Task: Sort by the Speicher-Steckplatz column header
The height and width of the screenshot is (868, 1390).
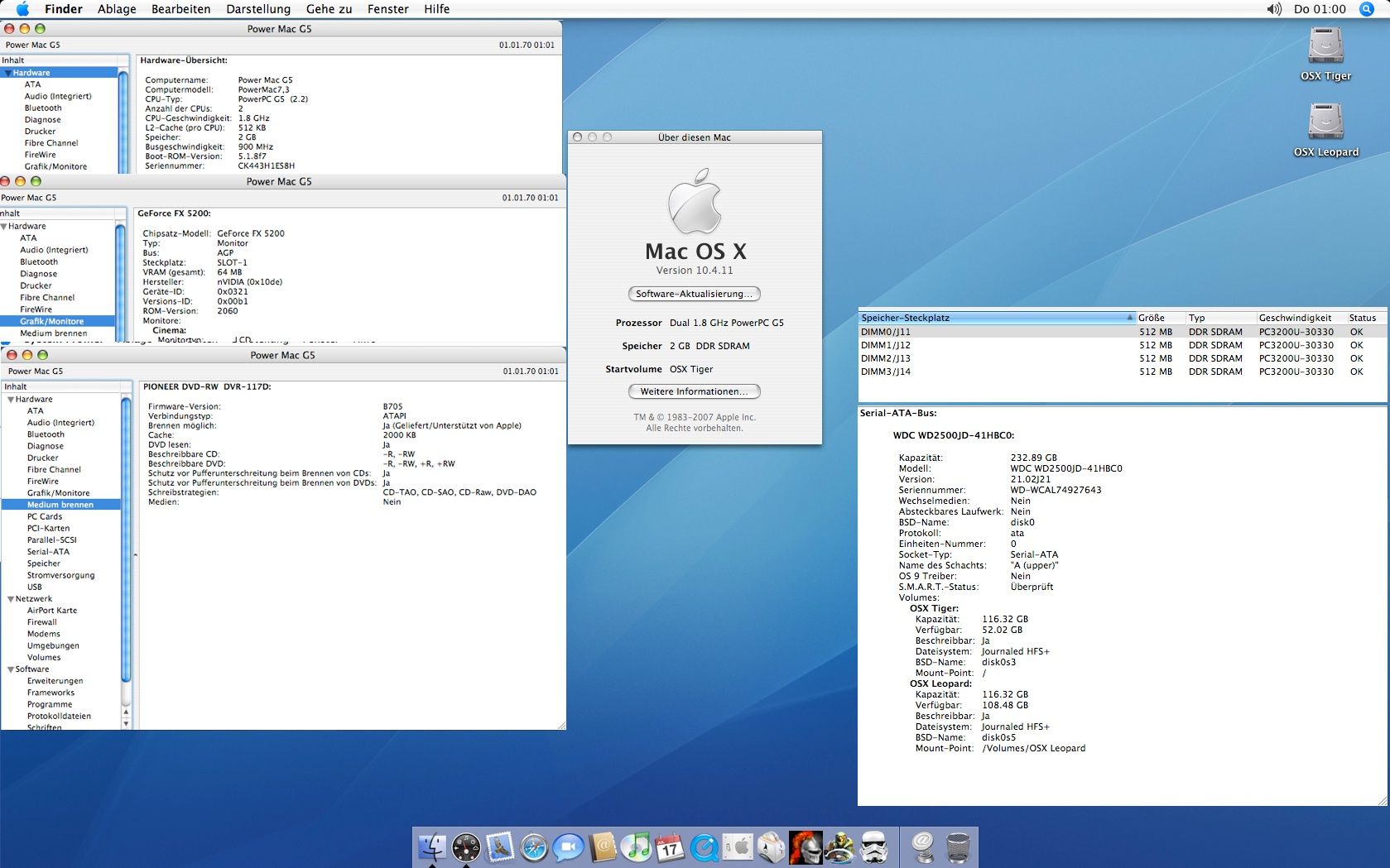Action: click(x=997, y=318)
